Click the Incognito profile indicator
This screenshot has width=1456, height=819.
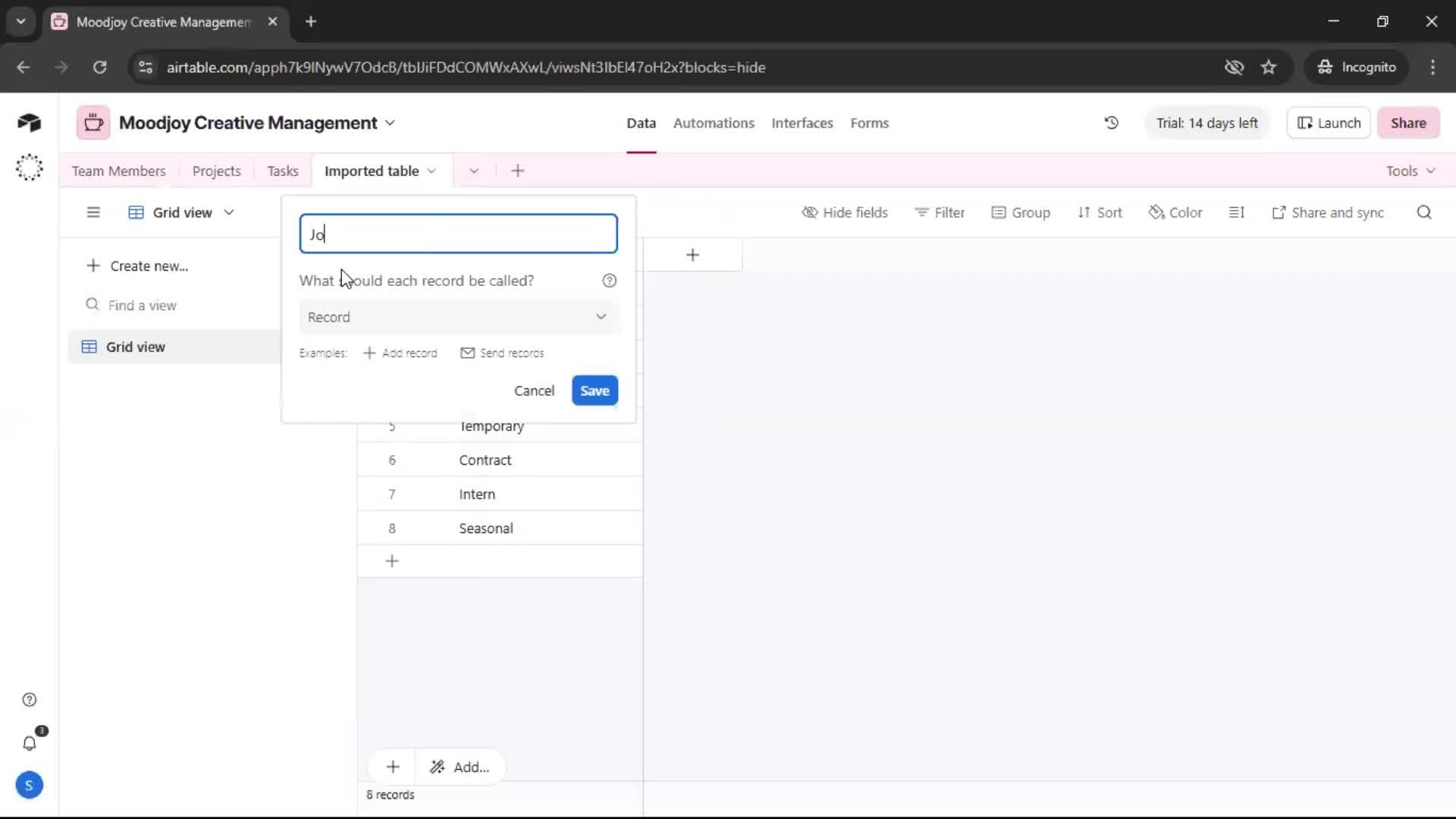(x=1357, y=67)
